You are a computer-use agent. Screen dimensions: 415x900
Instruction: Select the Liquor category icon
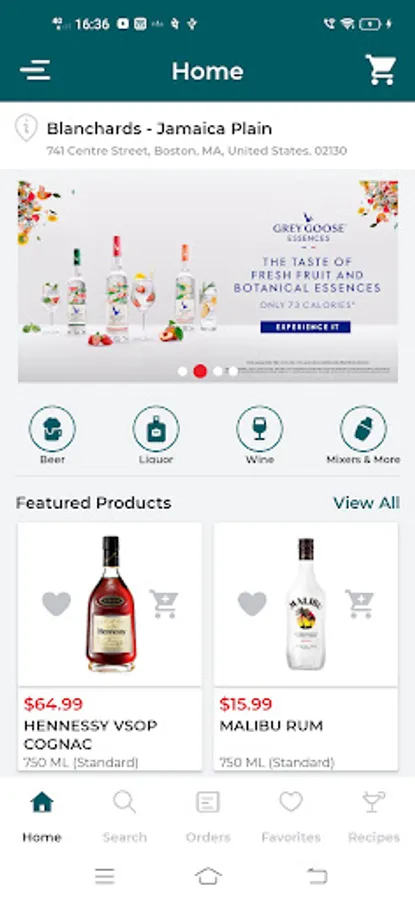click(156, 429)
